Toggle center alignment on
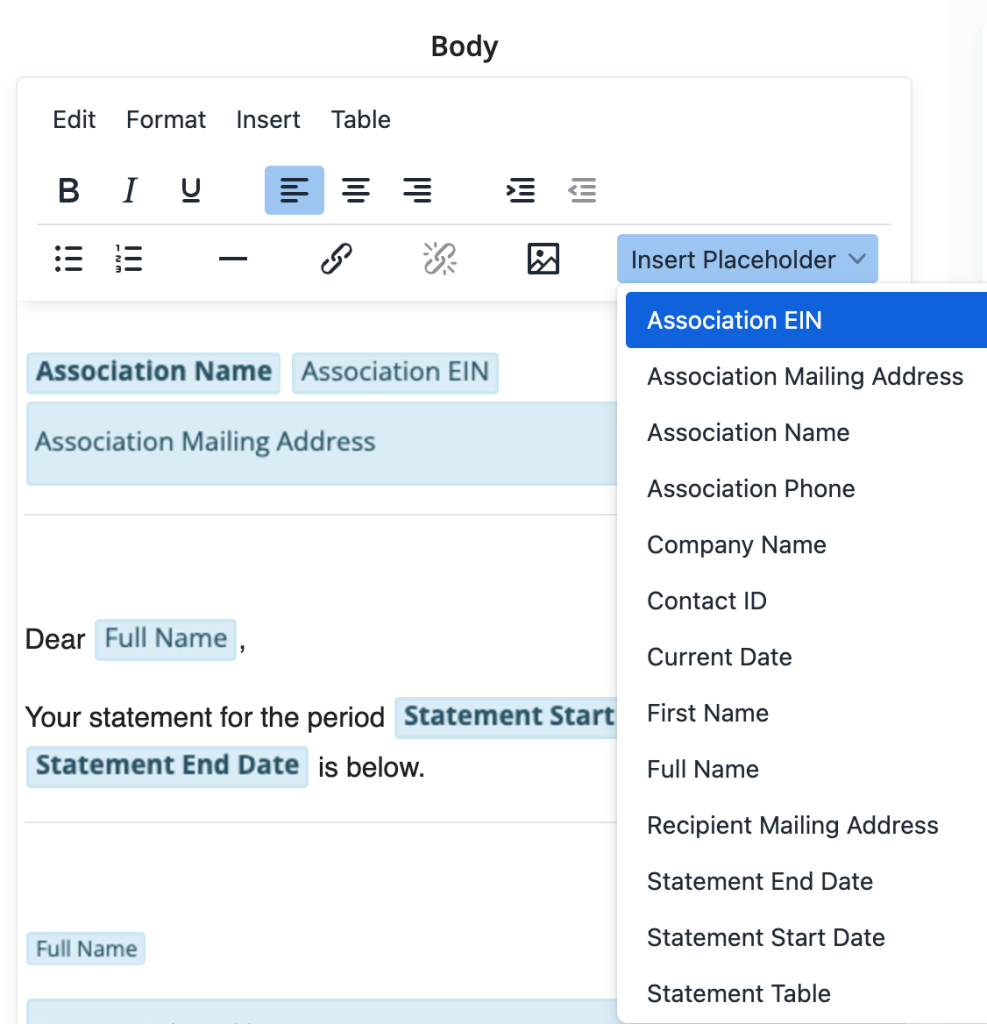This screenshot has width=987, height=1024. pyautogui.click(x=356, y=190)
